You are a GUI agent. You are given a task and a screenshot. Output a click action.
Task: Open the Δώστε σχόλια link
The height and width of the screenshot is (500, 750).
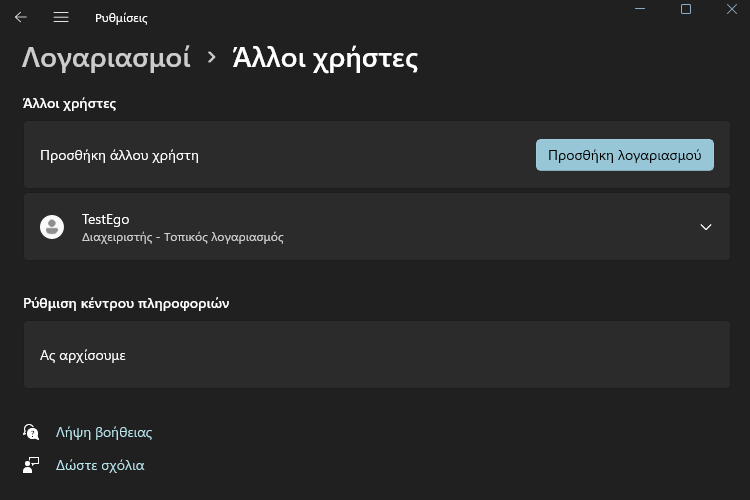point(100,465)
